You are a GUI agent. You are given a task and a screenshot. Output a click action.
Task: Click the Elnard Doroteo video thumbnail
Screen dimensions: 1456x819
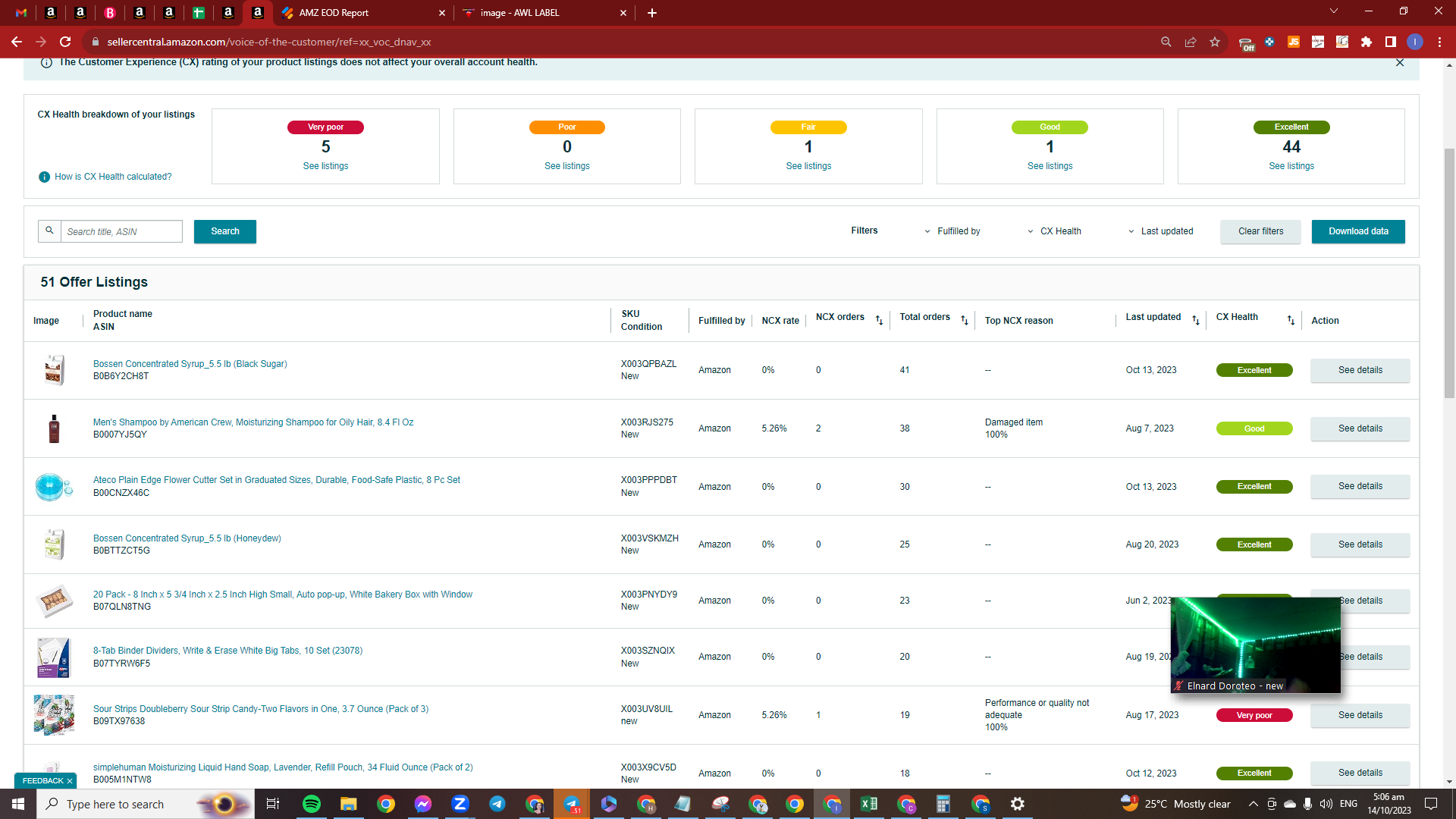click(x=1256, y=645)
